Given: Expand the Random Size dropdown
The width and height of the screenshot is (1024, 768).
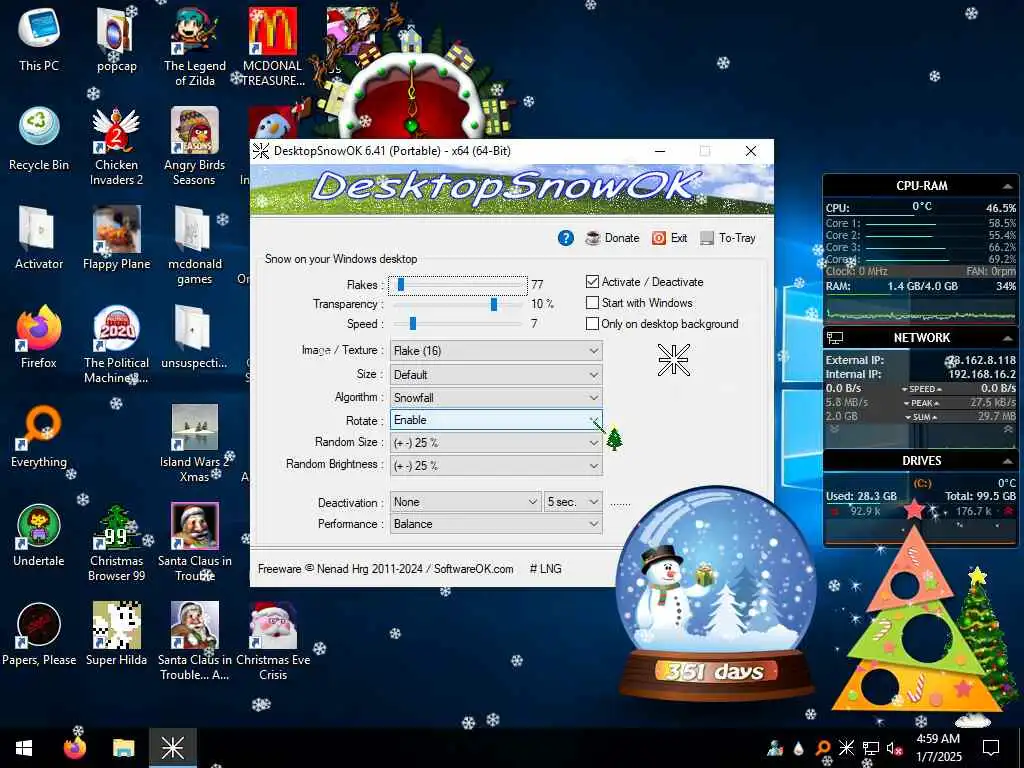Looking at the screenshot, I should point(496,443).
